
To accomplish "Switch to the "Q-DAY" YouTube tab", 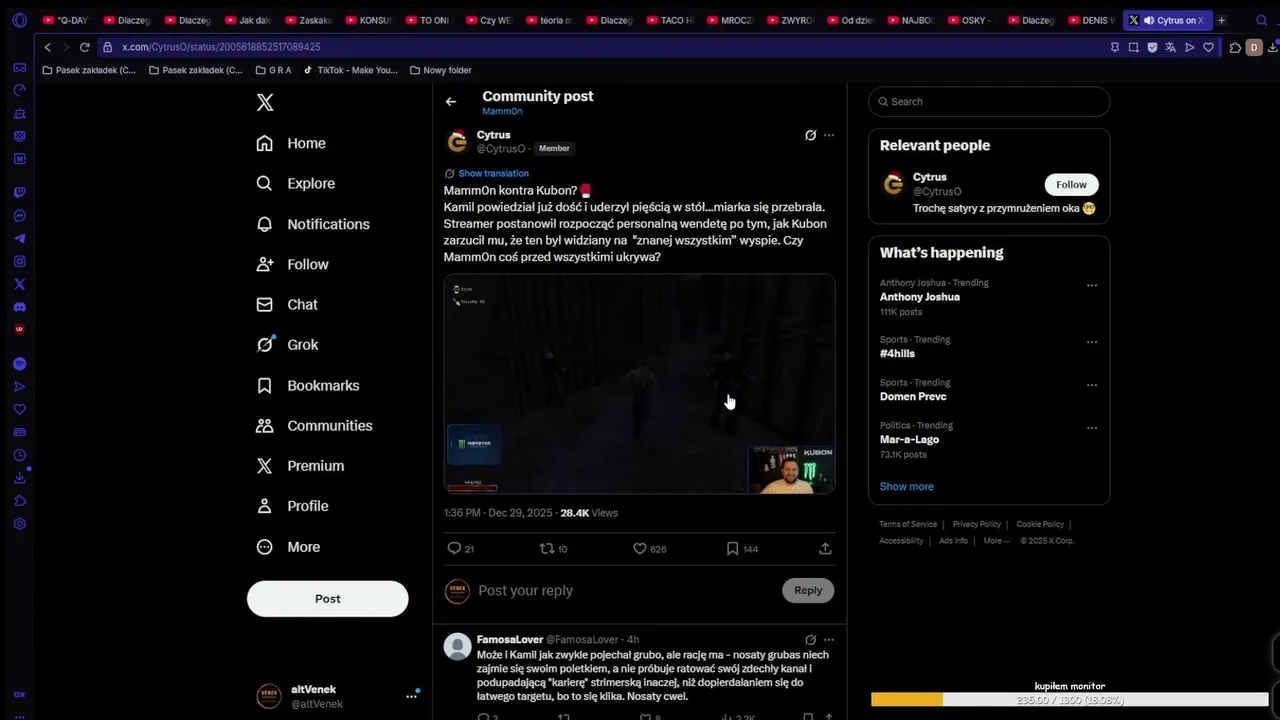I will pos(68,20).
